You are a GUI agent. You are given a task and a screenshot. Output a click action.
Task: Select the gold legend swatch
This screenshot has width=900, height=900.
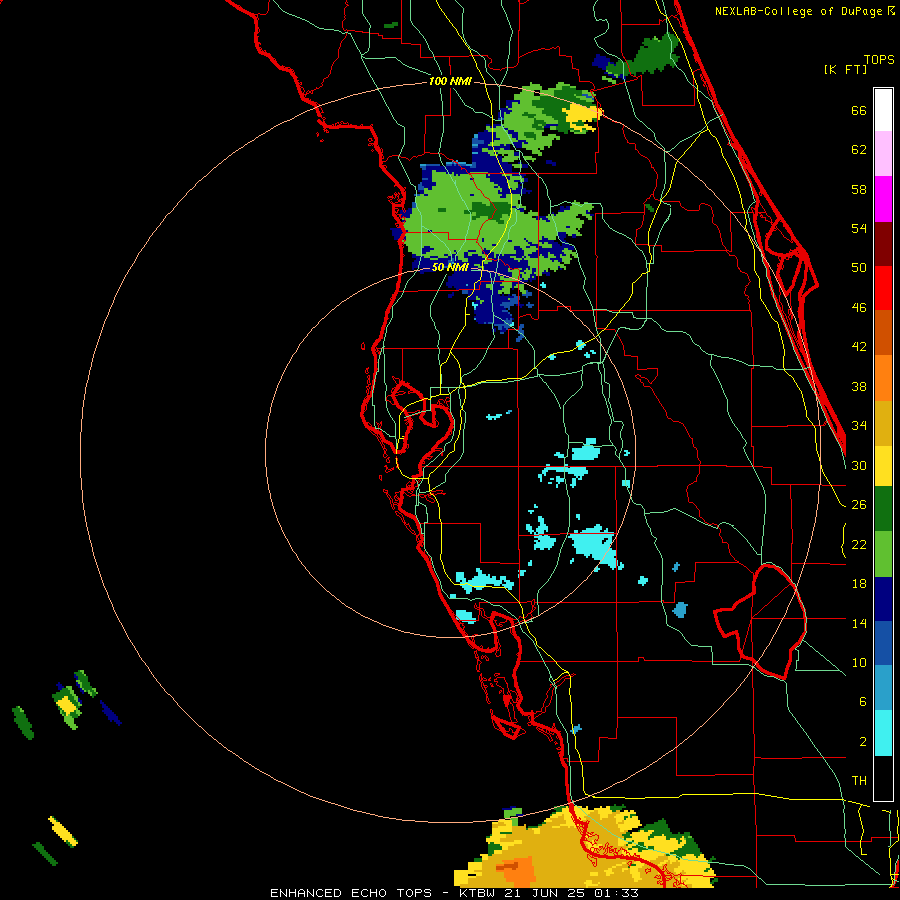[x=883, y=423]
